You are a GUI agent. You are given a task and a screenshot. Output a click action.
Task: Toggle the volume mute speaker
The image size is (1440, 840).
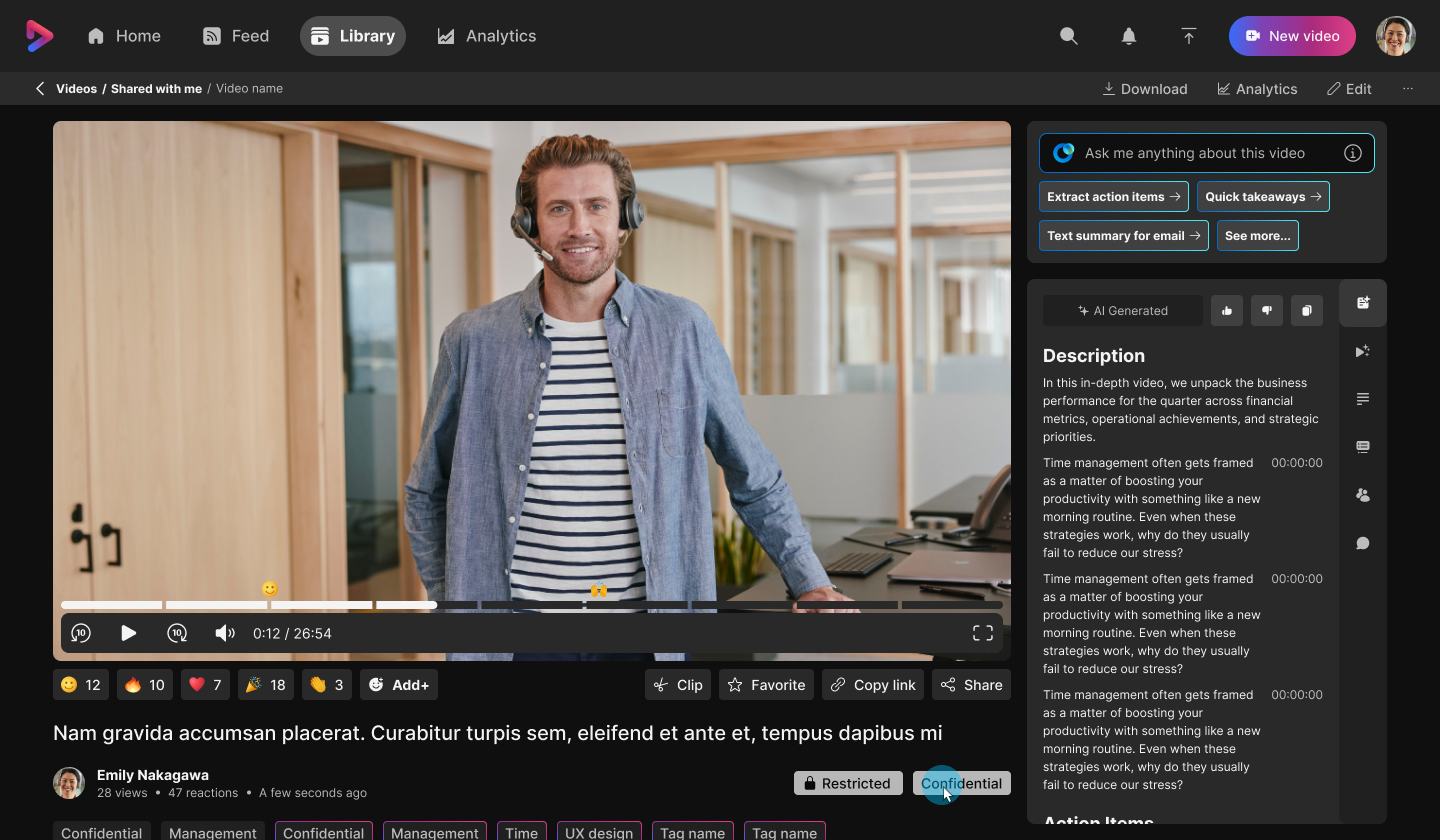[x=225, y=633]
